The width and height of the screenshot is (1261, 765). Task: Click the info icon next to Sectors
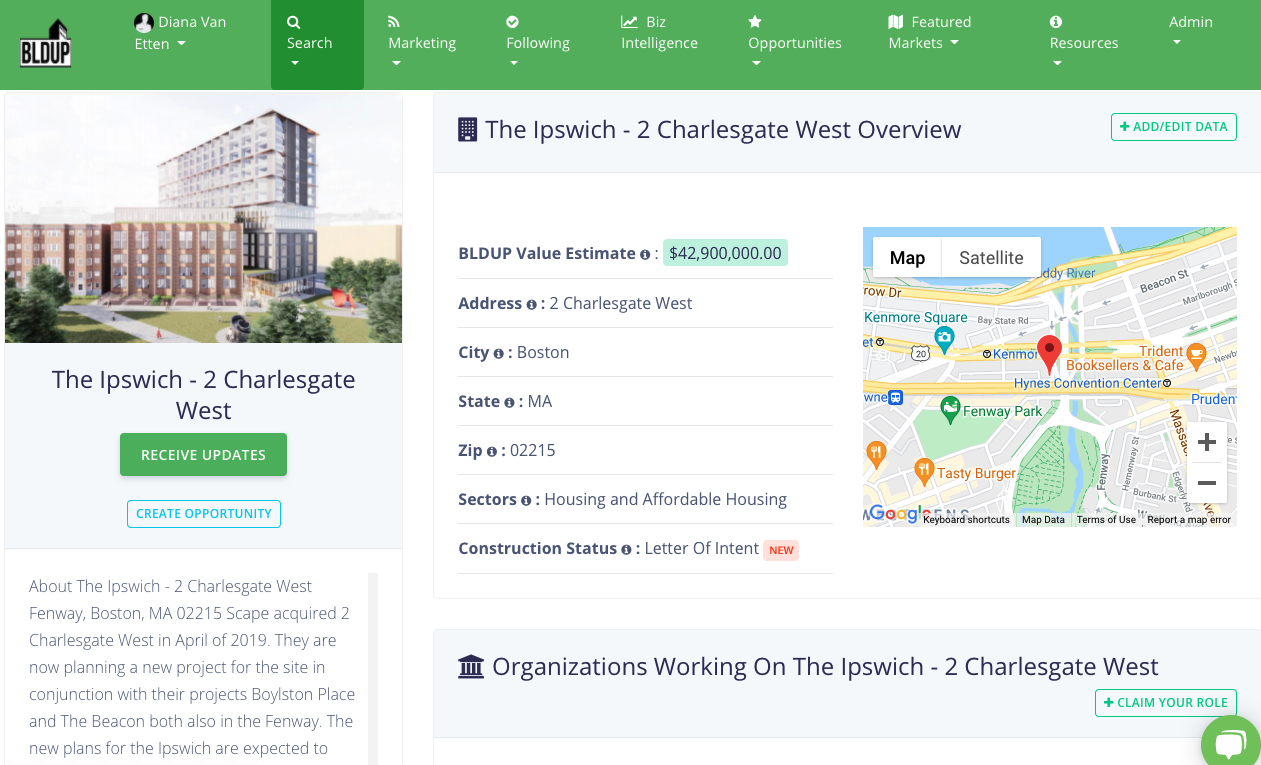tap(526, 501)
